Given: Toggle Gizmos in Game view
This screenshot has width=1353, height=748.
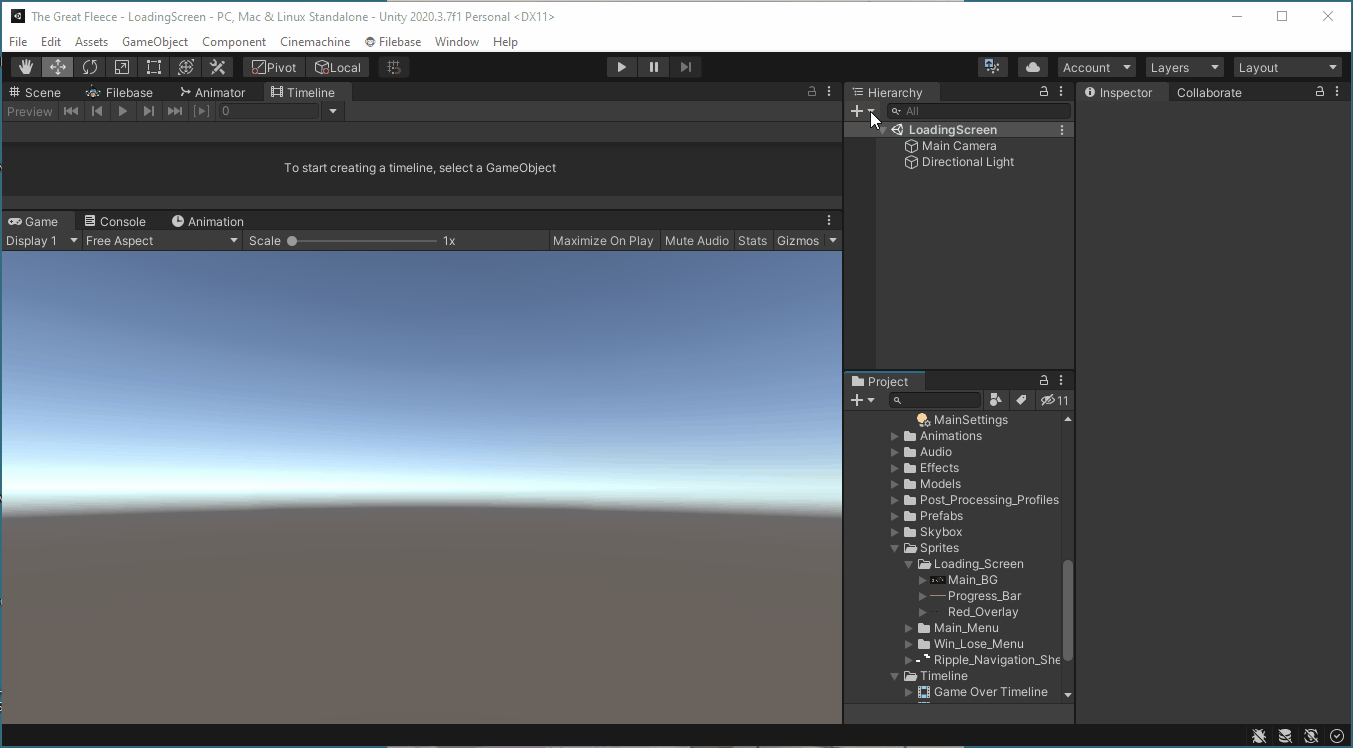Looking at the screenshot, I should pyautogui.click(x=798, y=241).
